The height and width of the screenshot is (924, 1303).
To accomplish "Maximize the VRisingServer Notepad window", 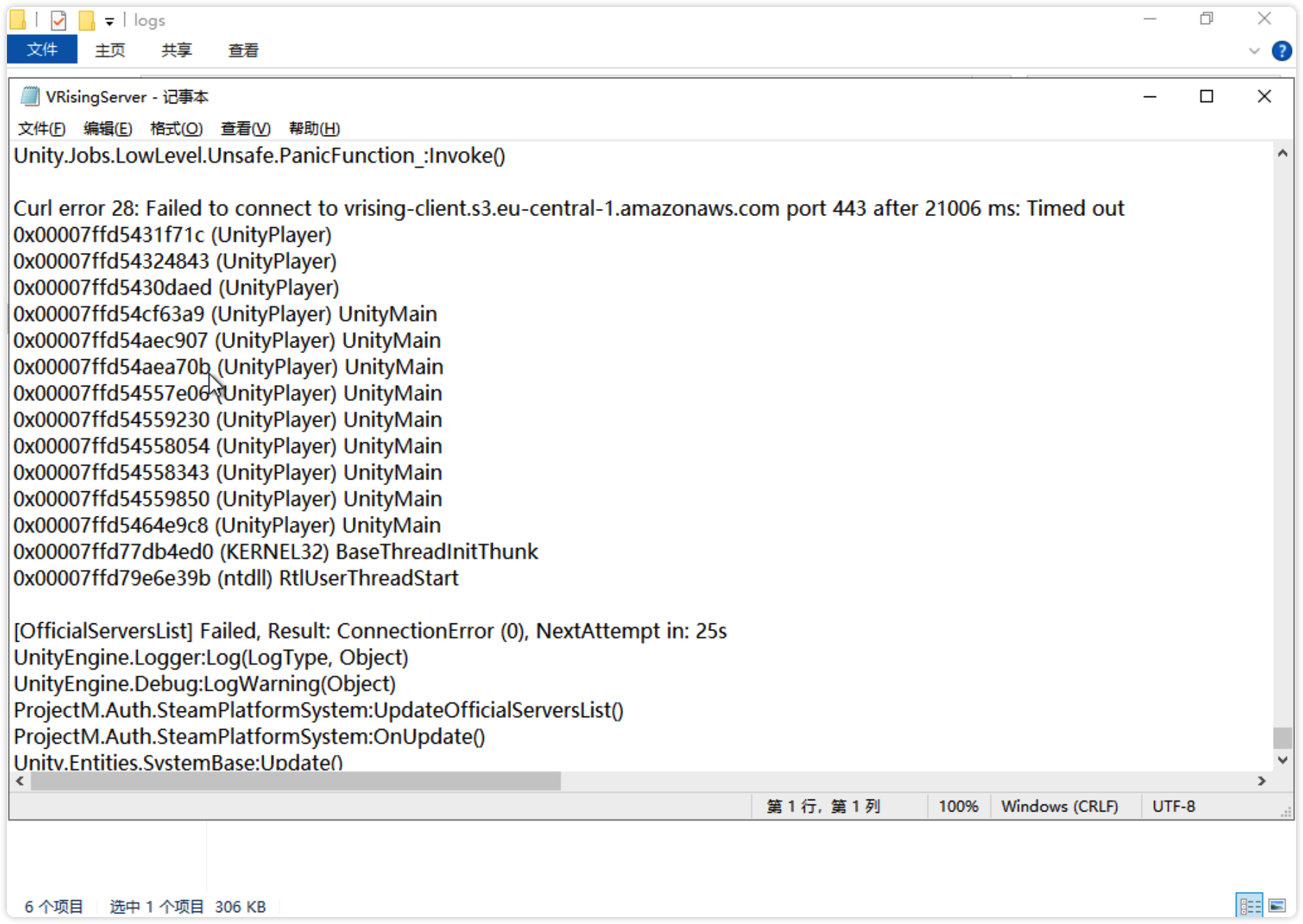I will pyautogui.click(x=1207, y=96).
